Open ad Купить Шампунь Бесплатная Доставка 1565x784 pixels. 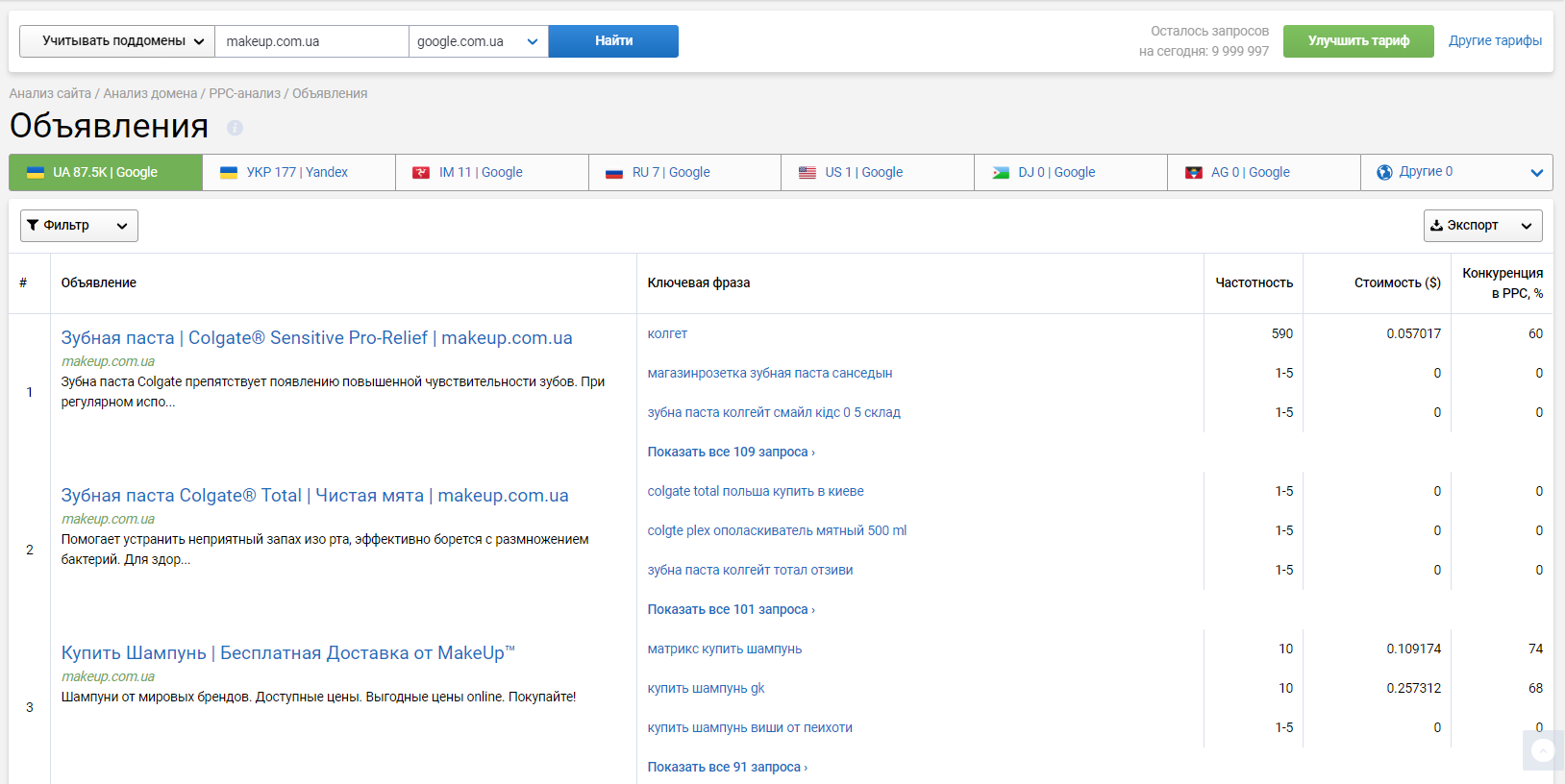288,653
